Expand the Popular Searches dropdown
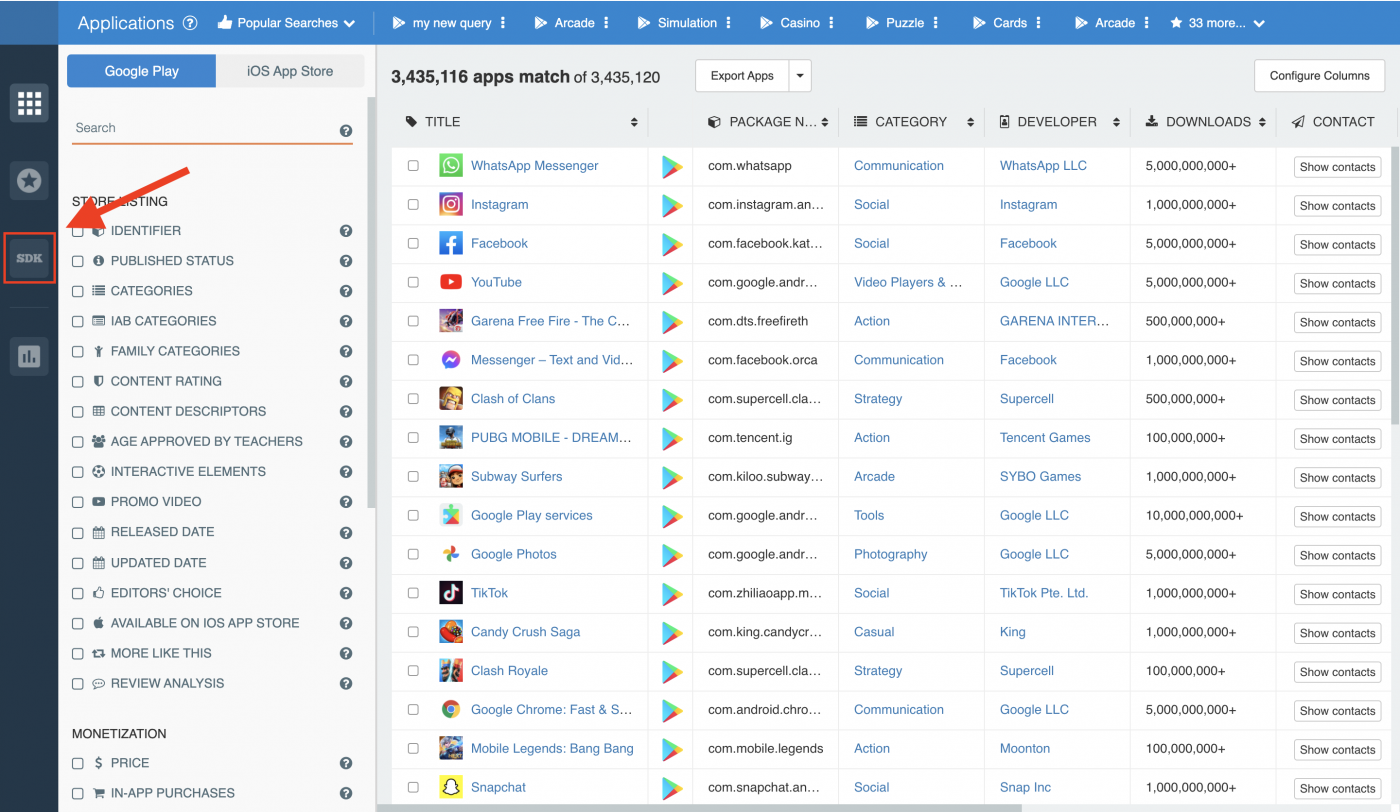Screen dimensions: 1400x812 pos(286,22)
